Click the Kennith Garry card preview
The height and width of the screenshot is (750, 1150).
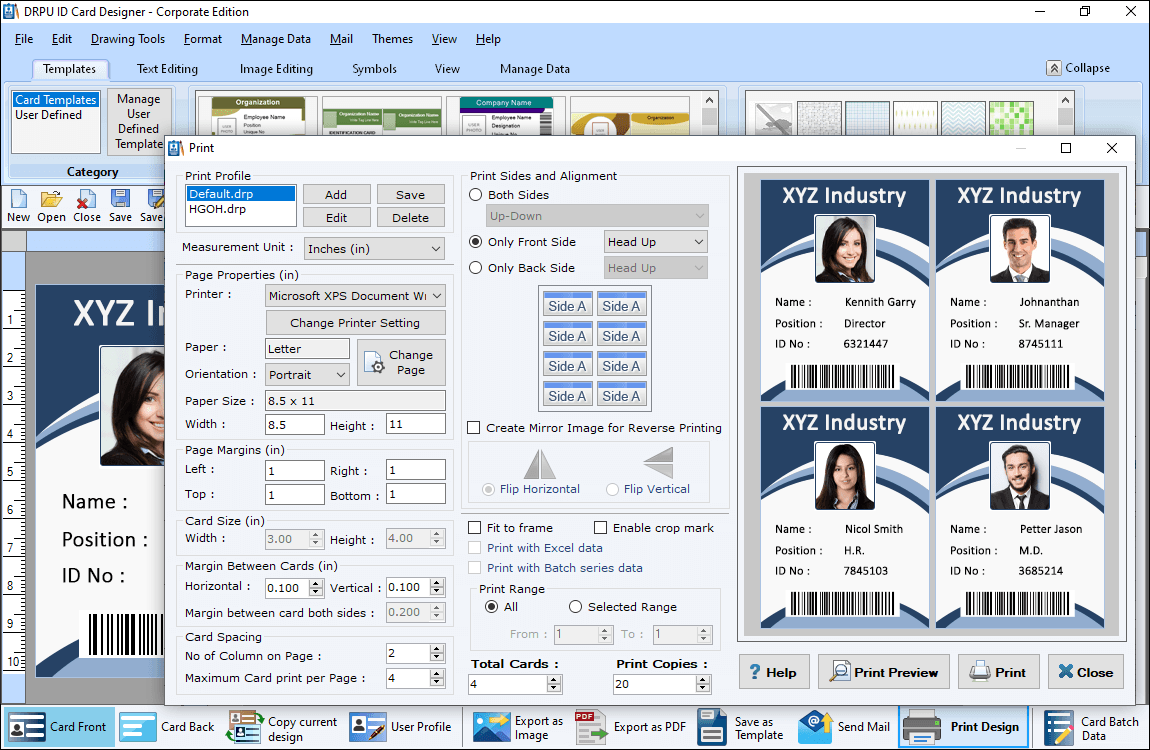coord(845,291)
